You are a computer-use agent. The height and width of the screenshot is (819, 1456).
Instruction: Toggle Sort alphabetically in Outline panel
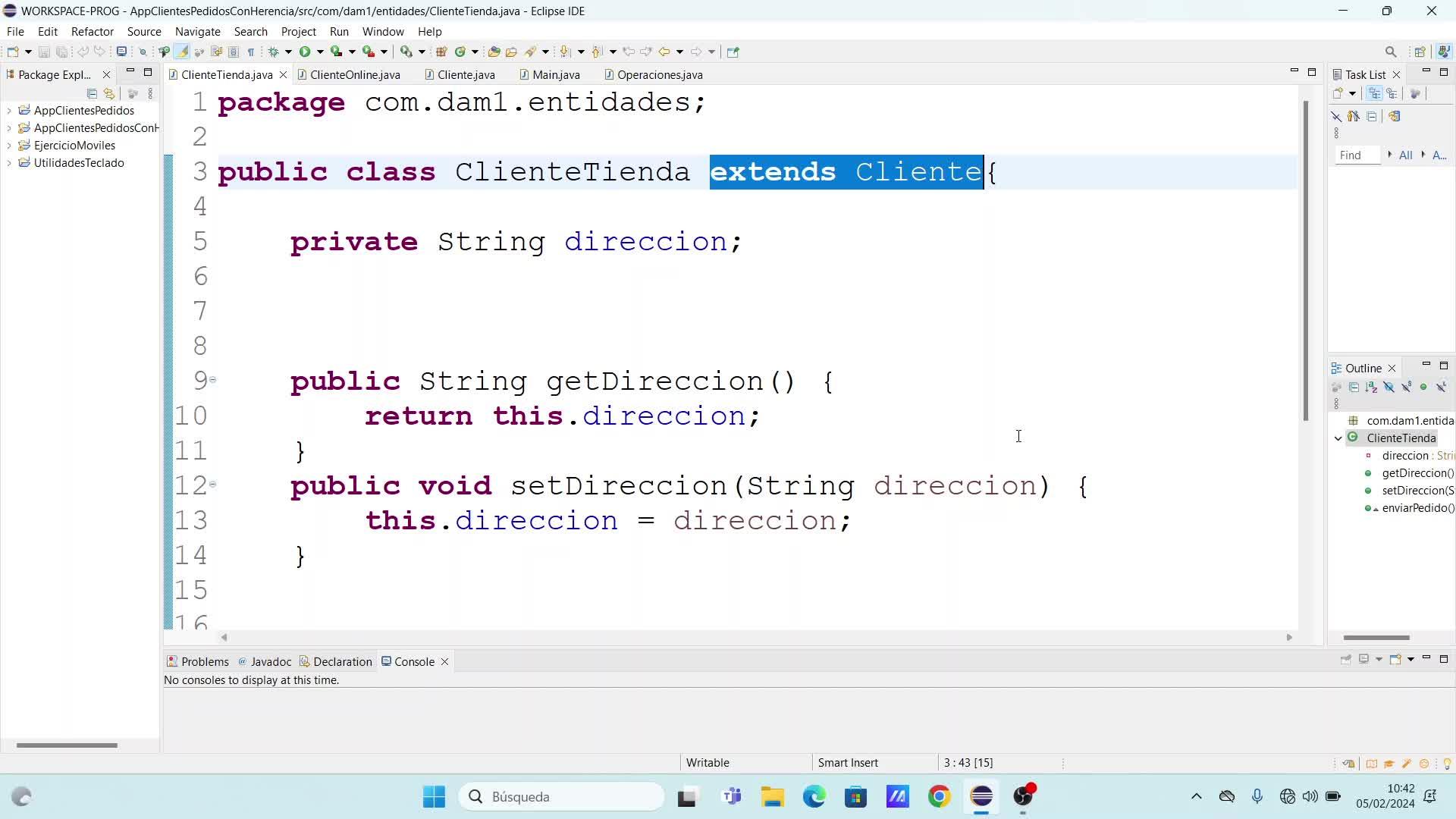click(1371, 388)
